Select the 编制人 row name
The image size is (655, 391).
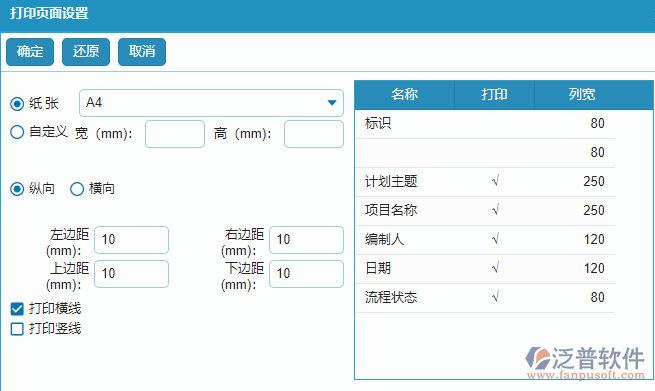(x=384, y=239)
